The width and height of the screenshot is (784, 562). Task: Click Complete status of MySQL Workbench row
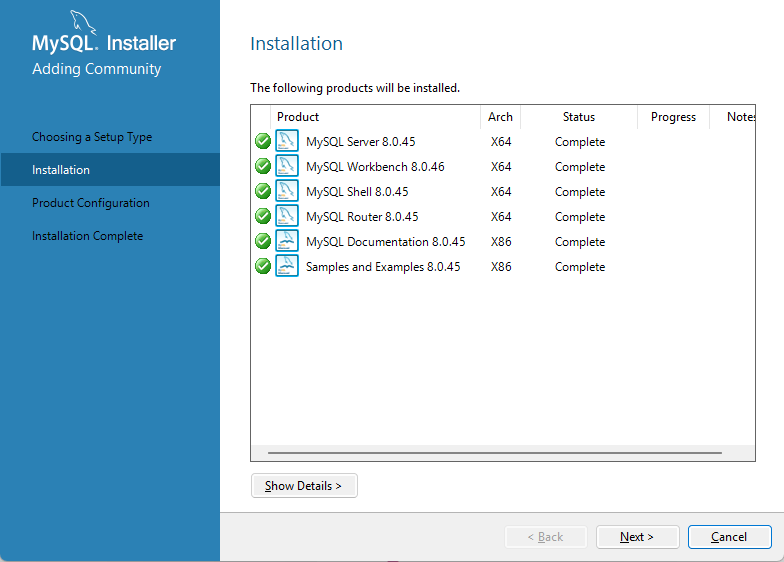pos(580,167)
